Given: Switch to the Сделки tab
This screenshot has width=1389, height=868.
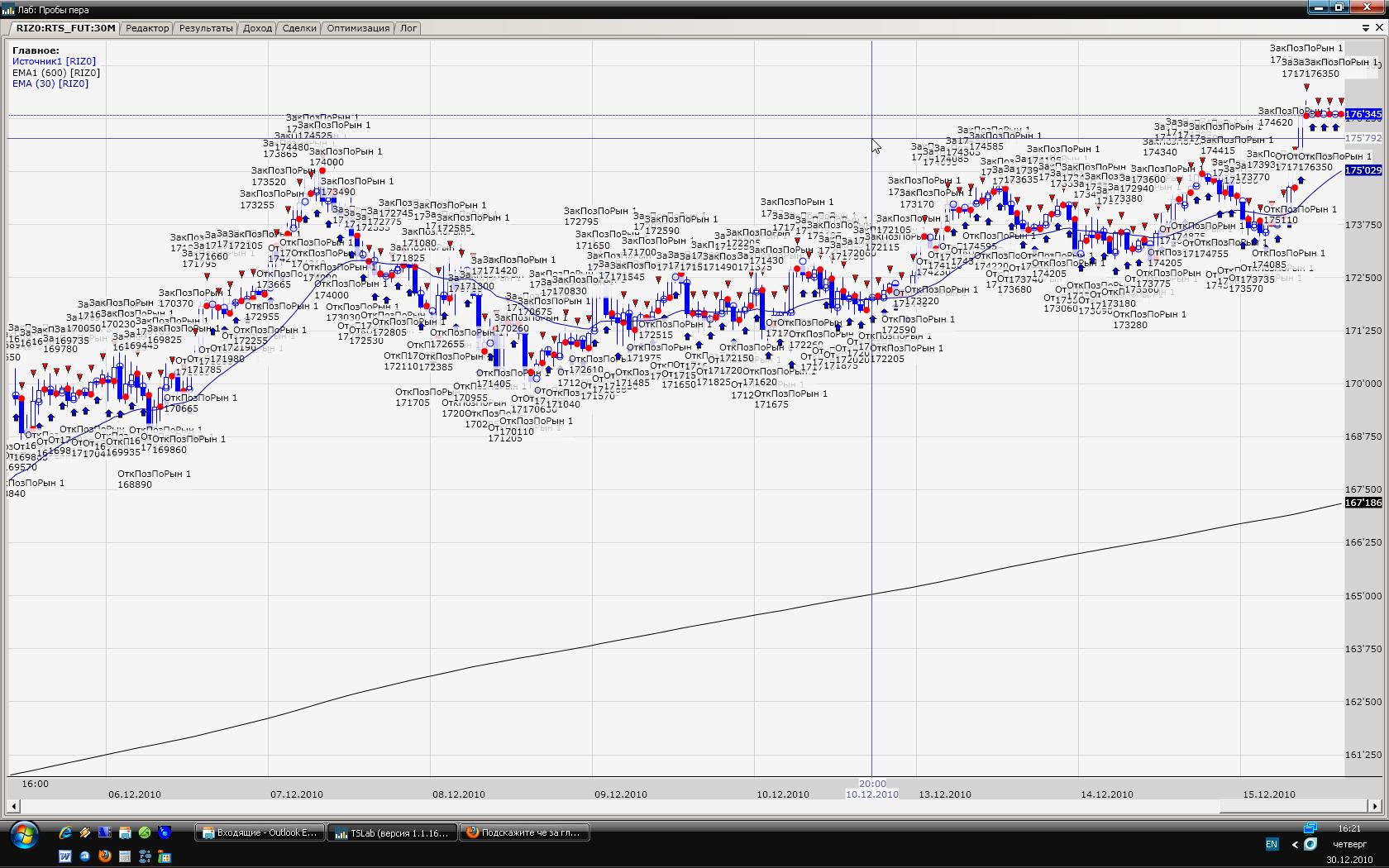Looking at the screenshot, I should [299, 28].
